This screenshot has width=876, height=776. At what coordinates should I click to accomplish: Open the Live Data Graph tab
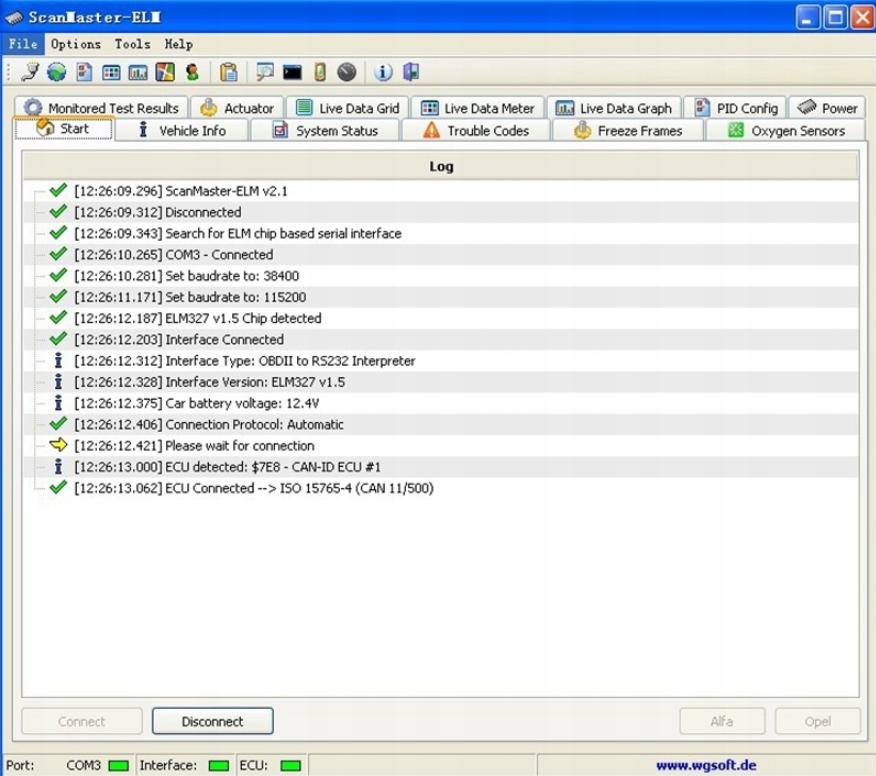click(613, 108)
